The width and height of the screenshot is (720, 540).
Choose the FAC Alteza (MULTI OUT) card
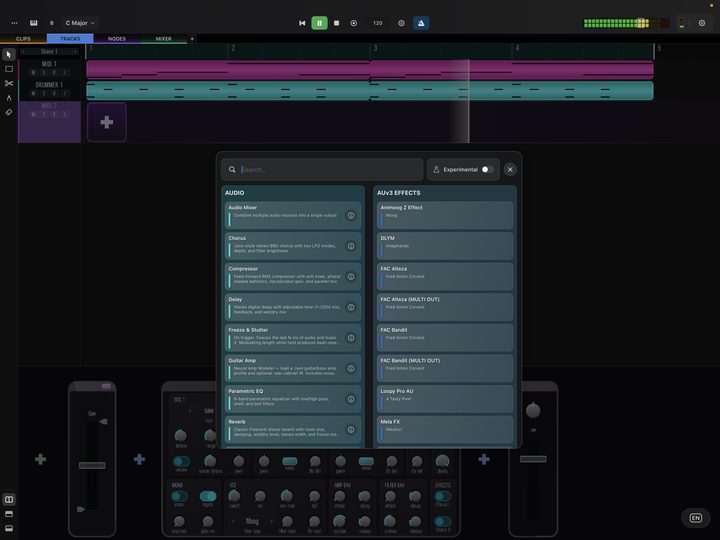click(x=445, y=307)
